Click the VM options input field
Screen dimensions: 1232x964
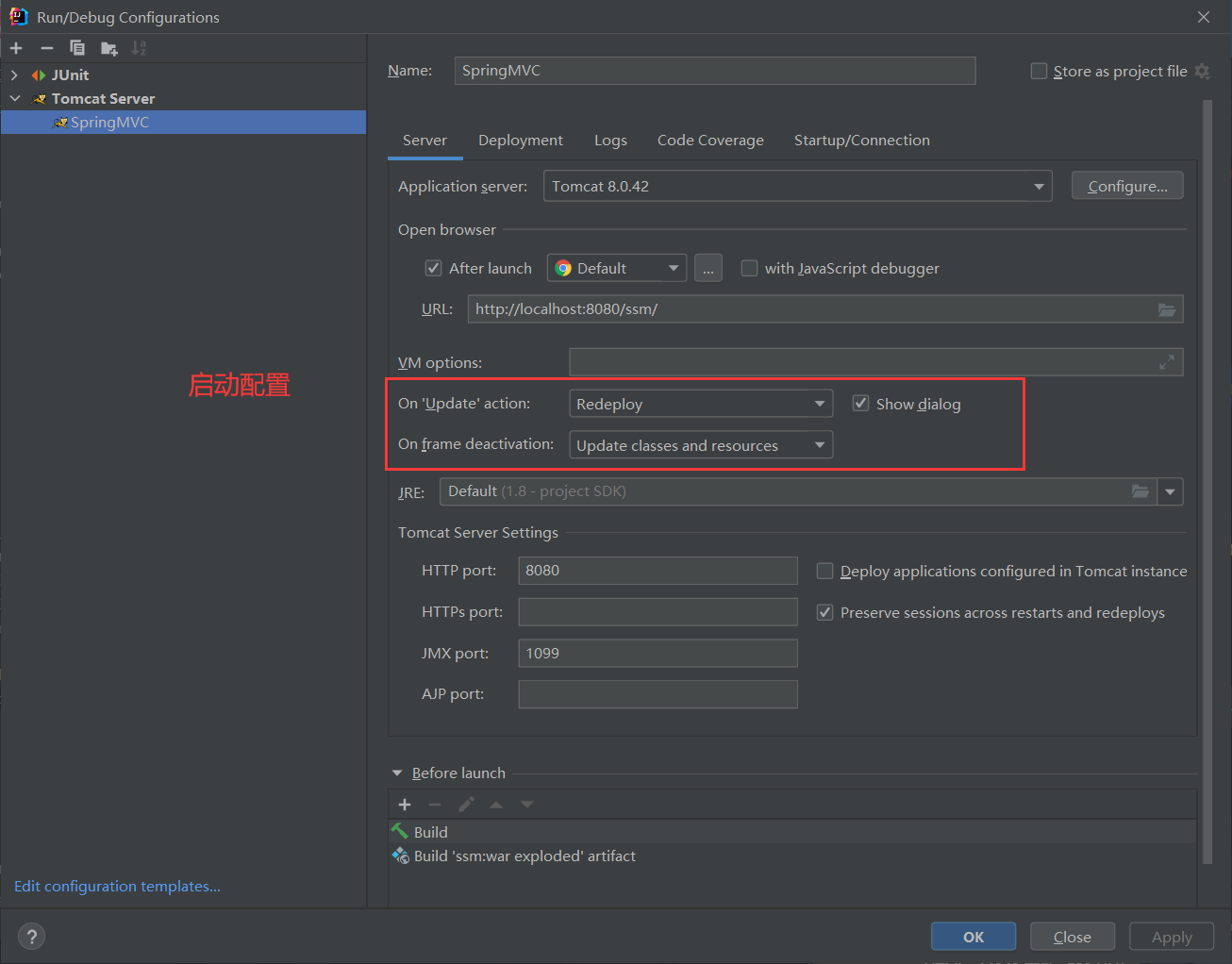(876, 362)
